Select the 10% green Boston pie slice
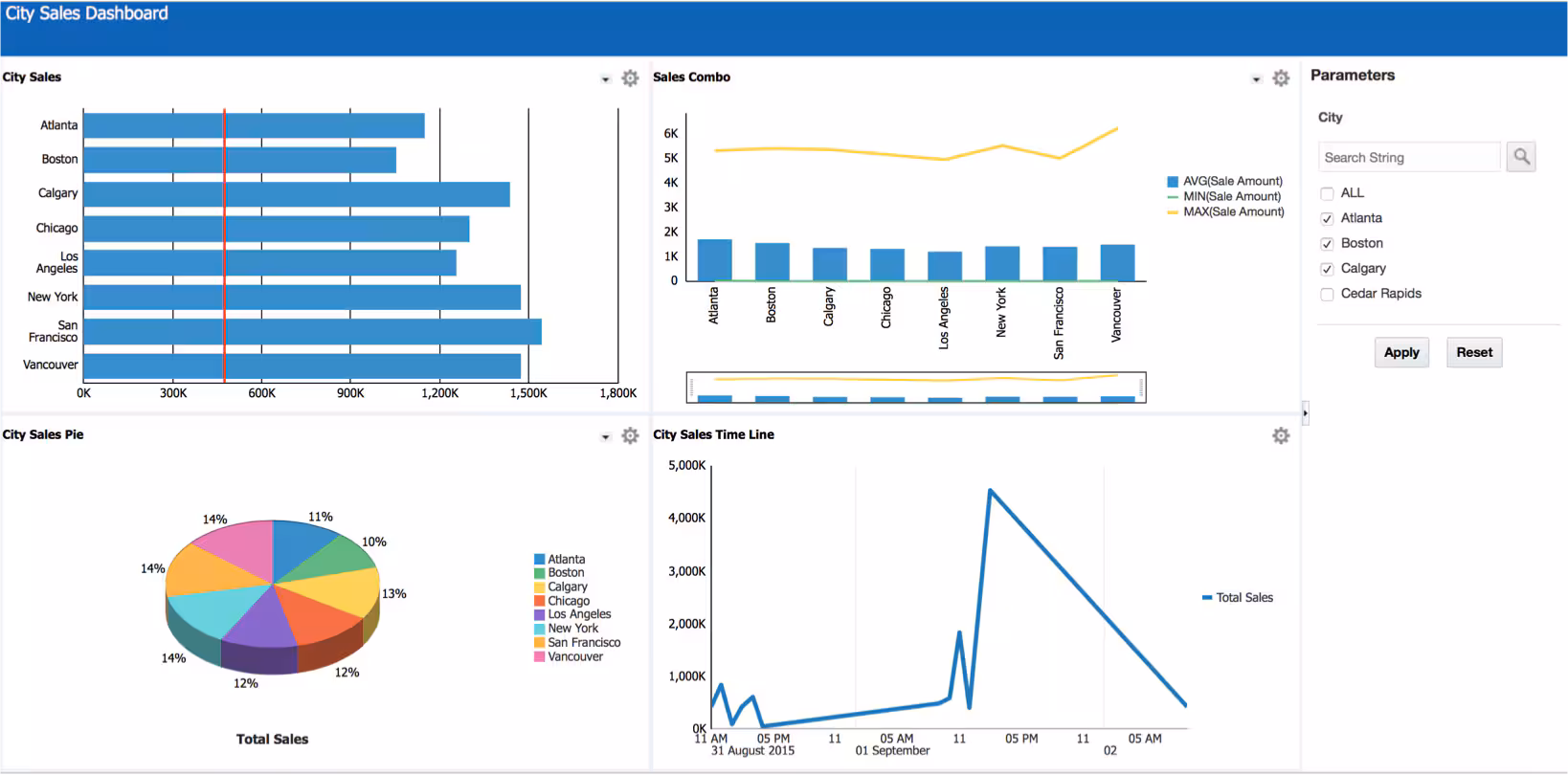Image resolution: width=1568 pixels, height=775 pixels. (x=330, y=562)
